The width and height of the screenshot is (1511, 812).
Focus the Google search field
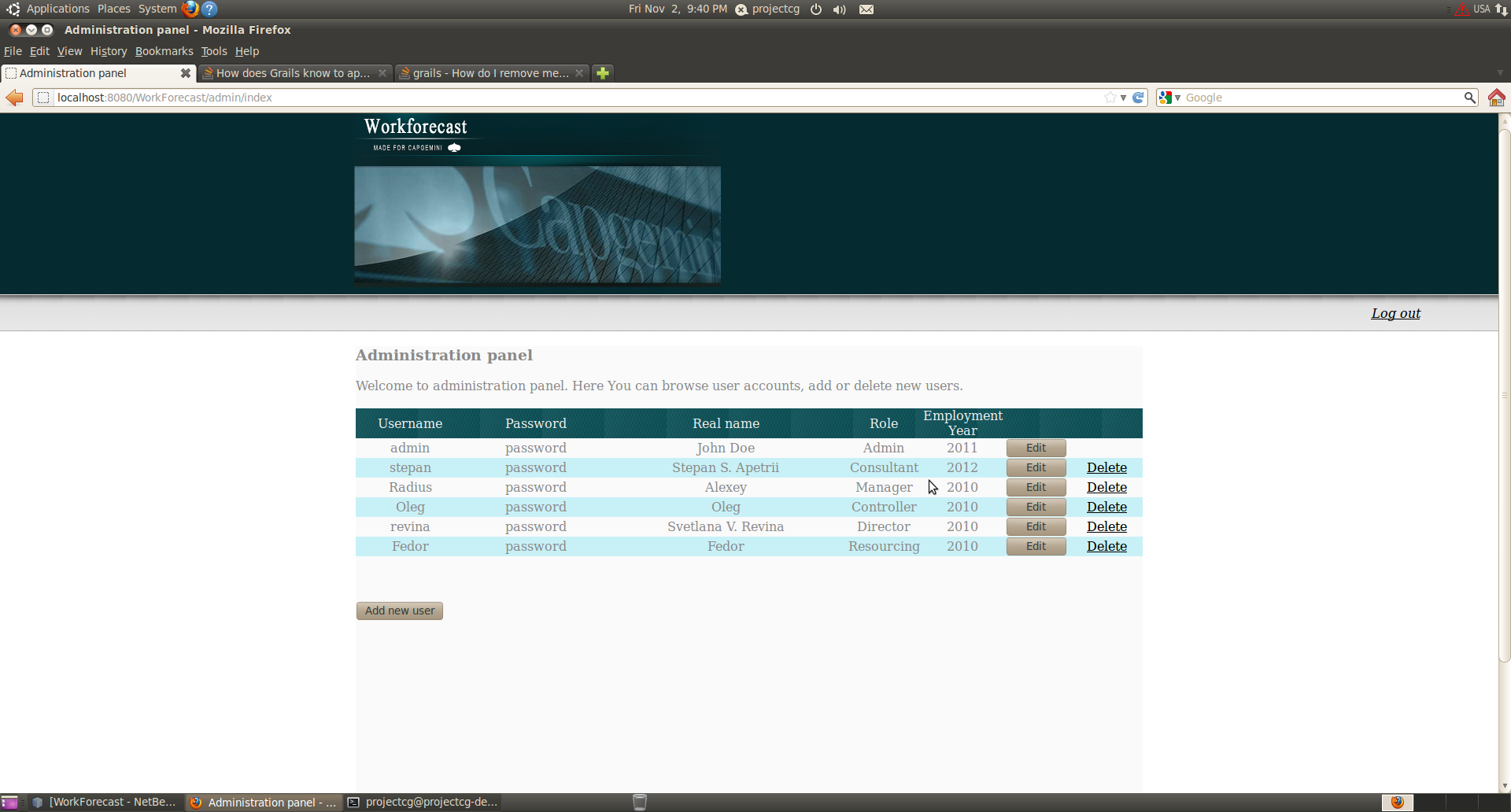[x=1322, y=98]
